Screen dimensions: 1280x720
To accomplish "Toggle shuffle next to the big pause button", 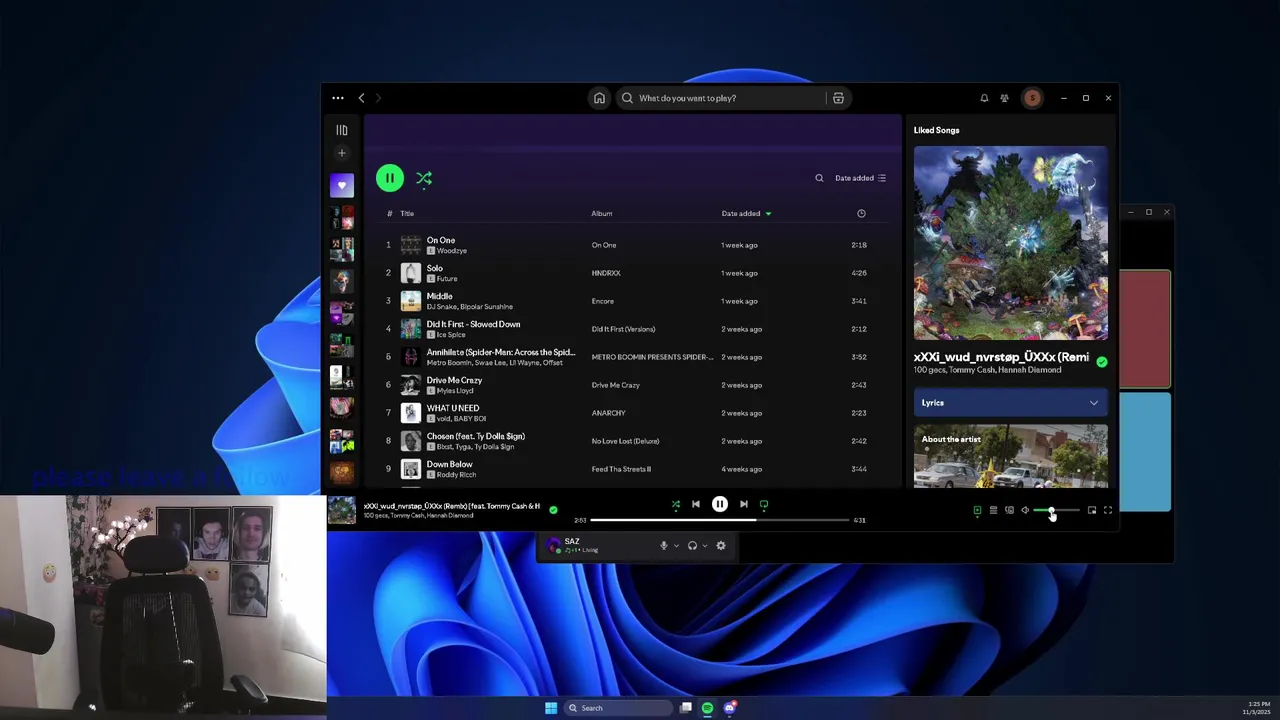I will 424,178.
